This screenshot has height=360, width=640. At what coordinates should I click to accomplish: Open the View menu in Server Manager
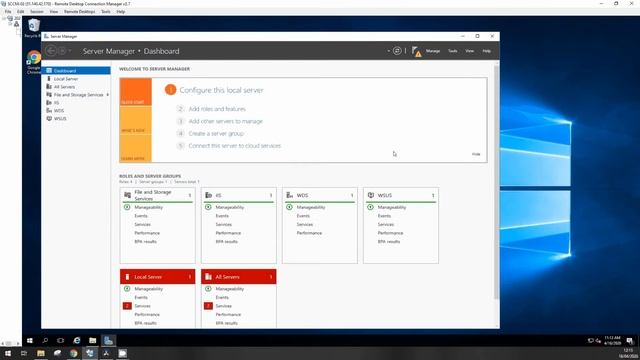tap(469, 51)
